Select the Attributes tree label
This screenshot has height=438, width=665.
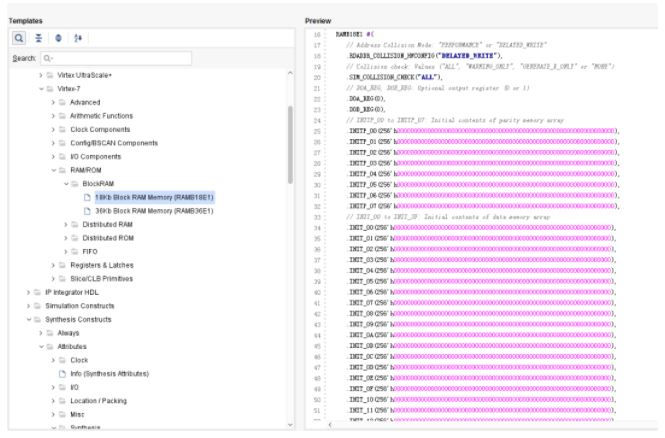(72, 346)
